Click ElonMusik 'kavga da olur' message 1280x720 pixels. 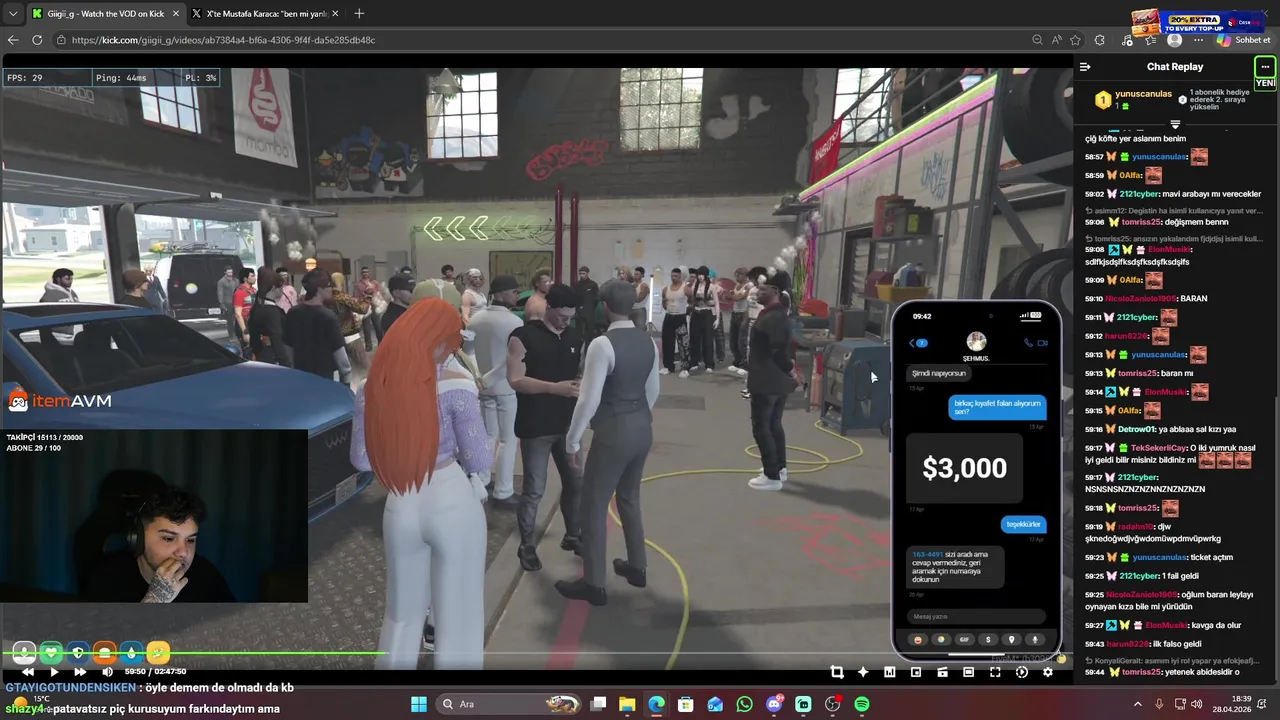1163,625
